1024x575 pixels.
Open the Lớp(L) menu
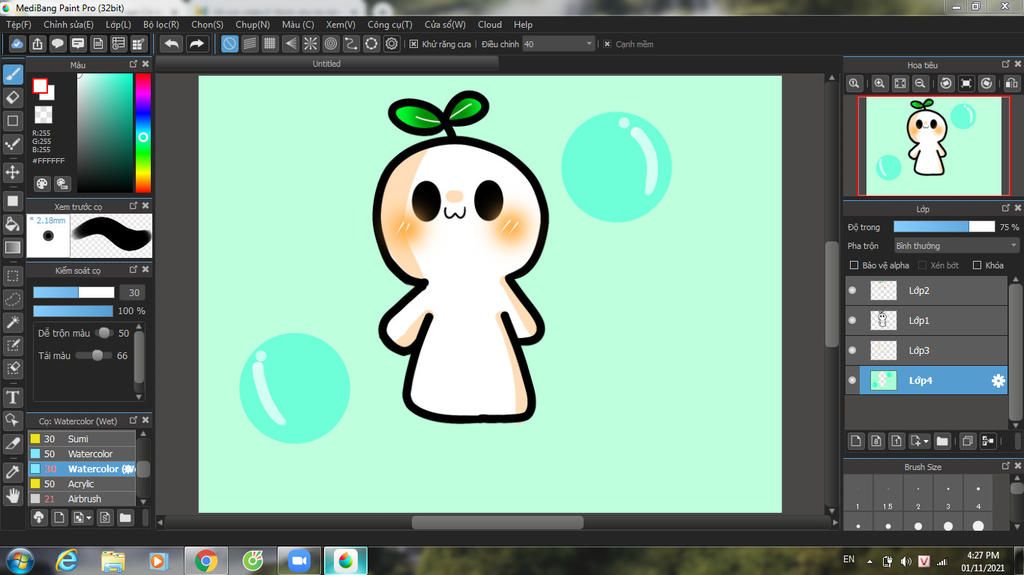(x=118, y=24)
